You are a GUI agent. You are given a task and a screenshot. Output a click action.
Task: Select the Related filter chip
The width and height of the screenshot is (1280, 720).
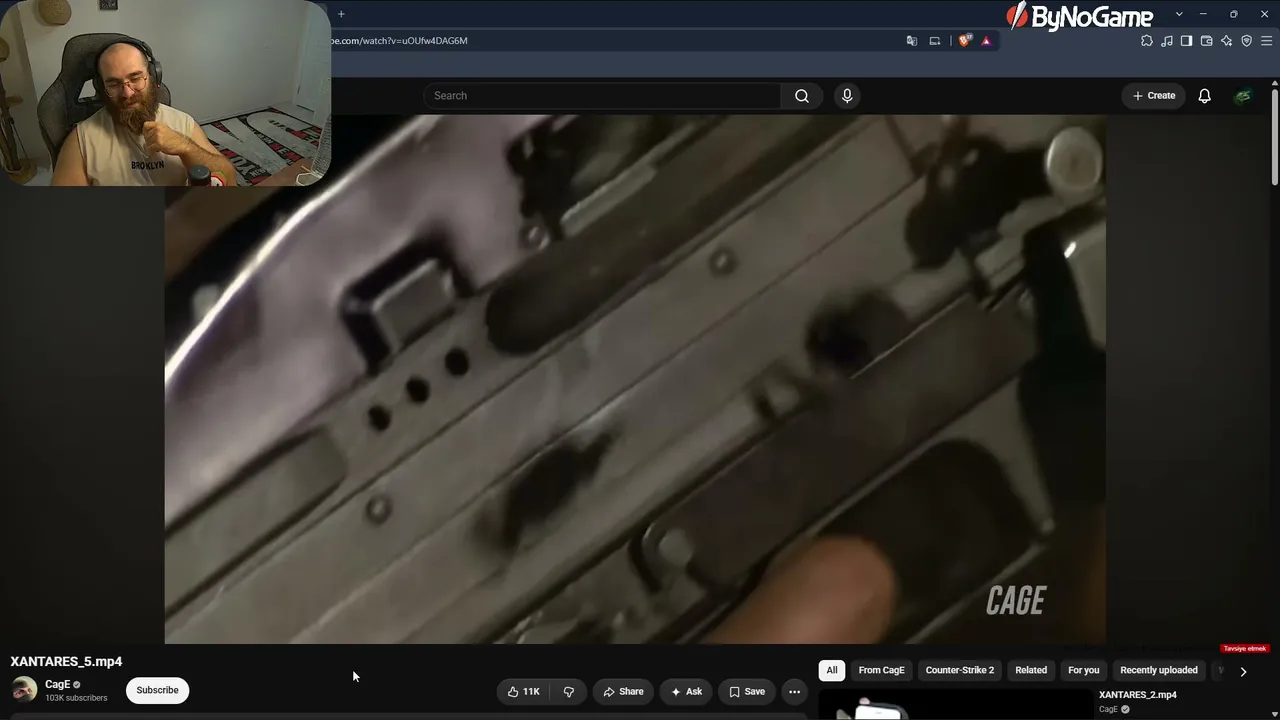coord(1031,670)
